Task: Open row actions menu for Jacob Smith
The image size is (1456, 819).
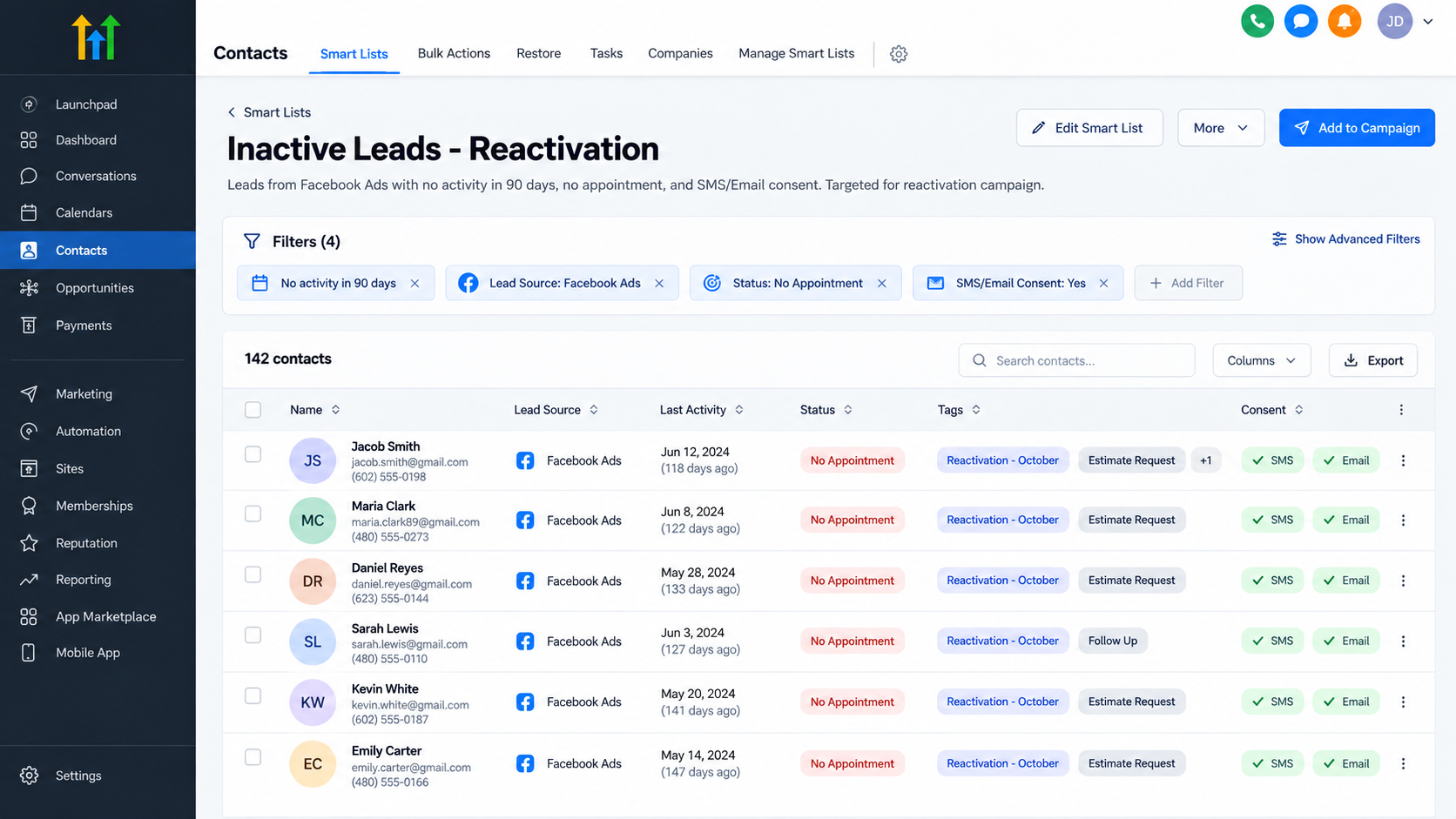Action: coord(1403,460)
